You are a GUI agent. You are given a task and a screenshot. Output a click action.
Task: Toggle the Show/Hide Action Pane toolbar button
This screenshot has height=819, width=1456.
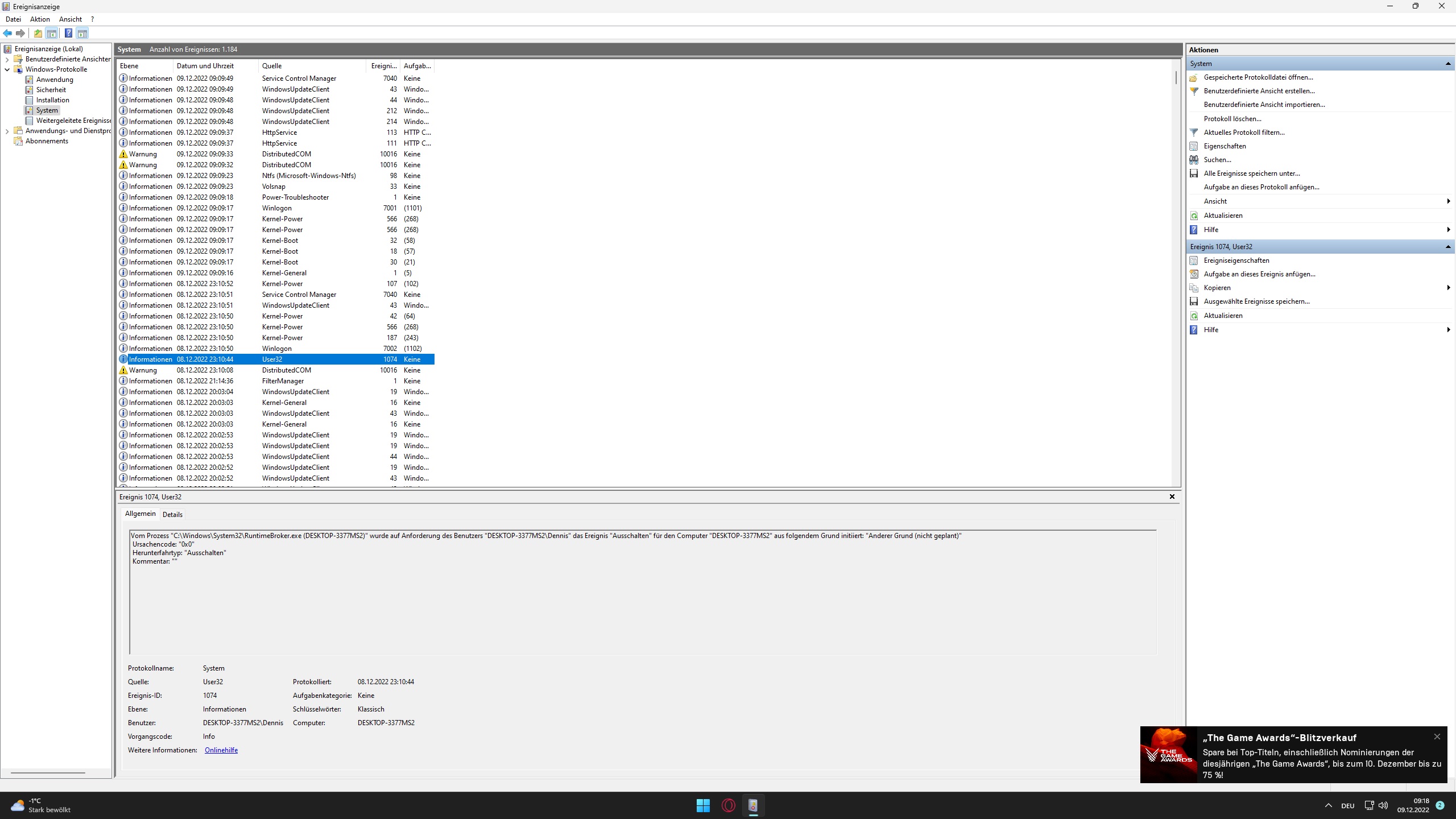(82, 33)
